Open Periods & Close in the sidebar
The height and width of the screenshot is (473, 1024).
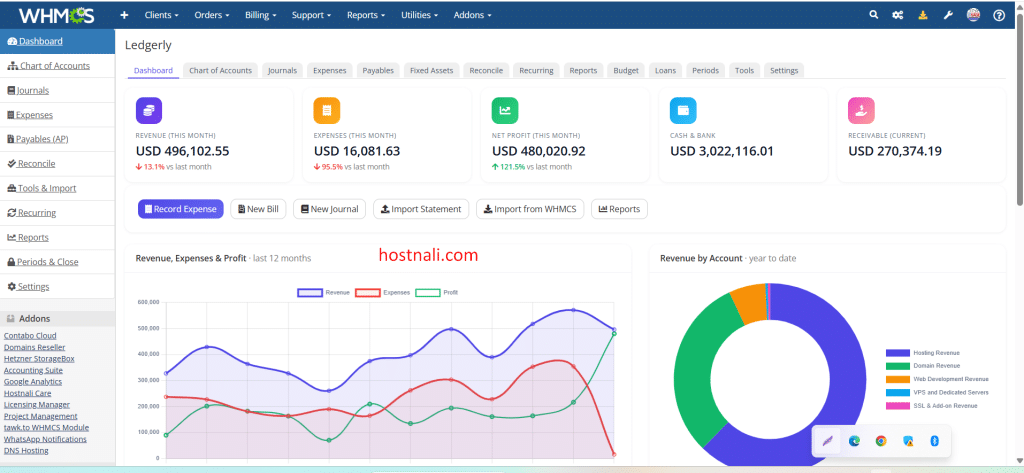pyautogui.click(x=57, y=261)
